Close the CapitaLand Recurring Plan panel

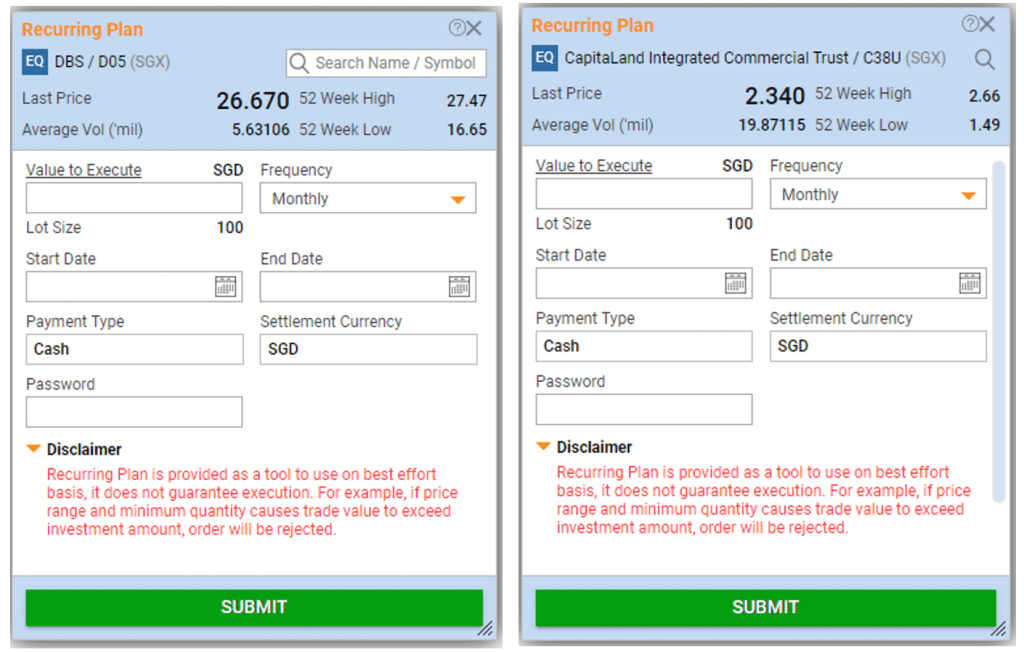[988, 24]
